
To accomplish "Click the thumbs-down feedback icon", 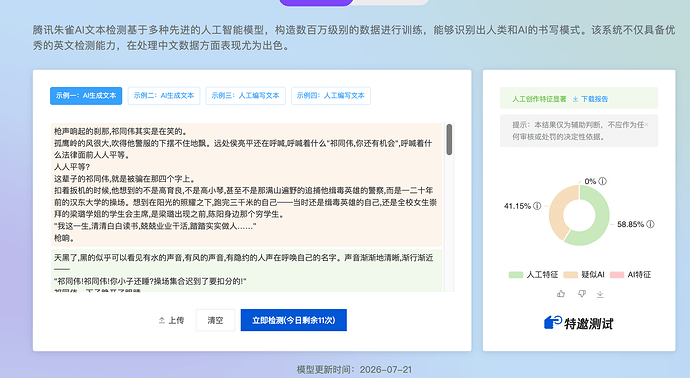I will tap(582, 294).
